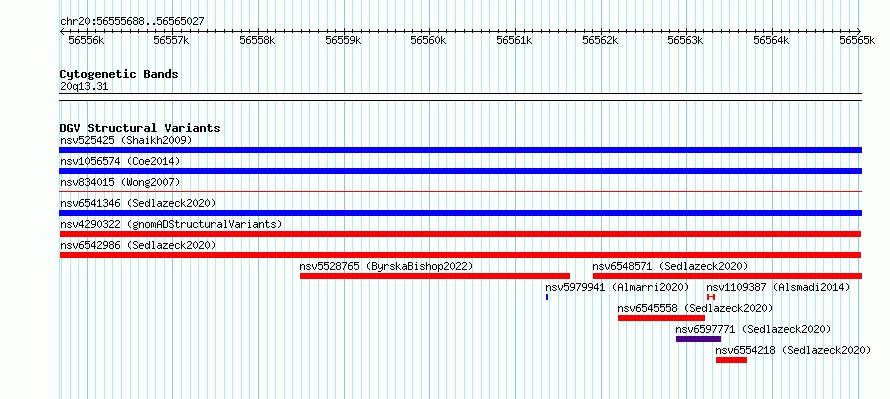Click the blue bar for nsv1056574
Screen dimensions: 890x399
460,171
